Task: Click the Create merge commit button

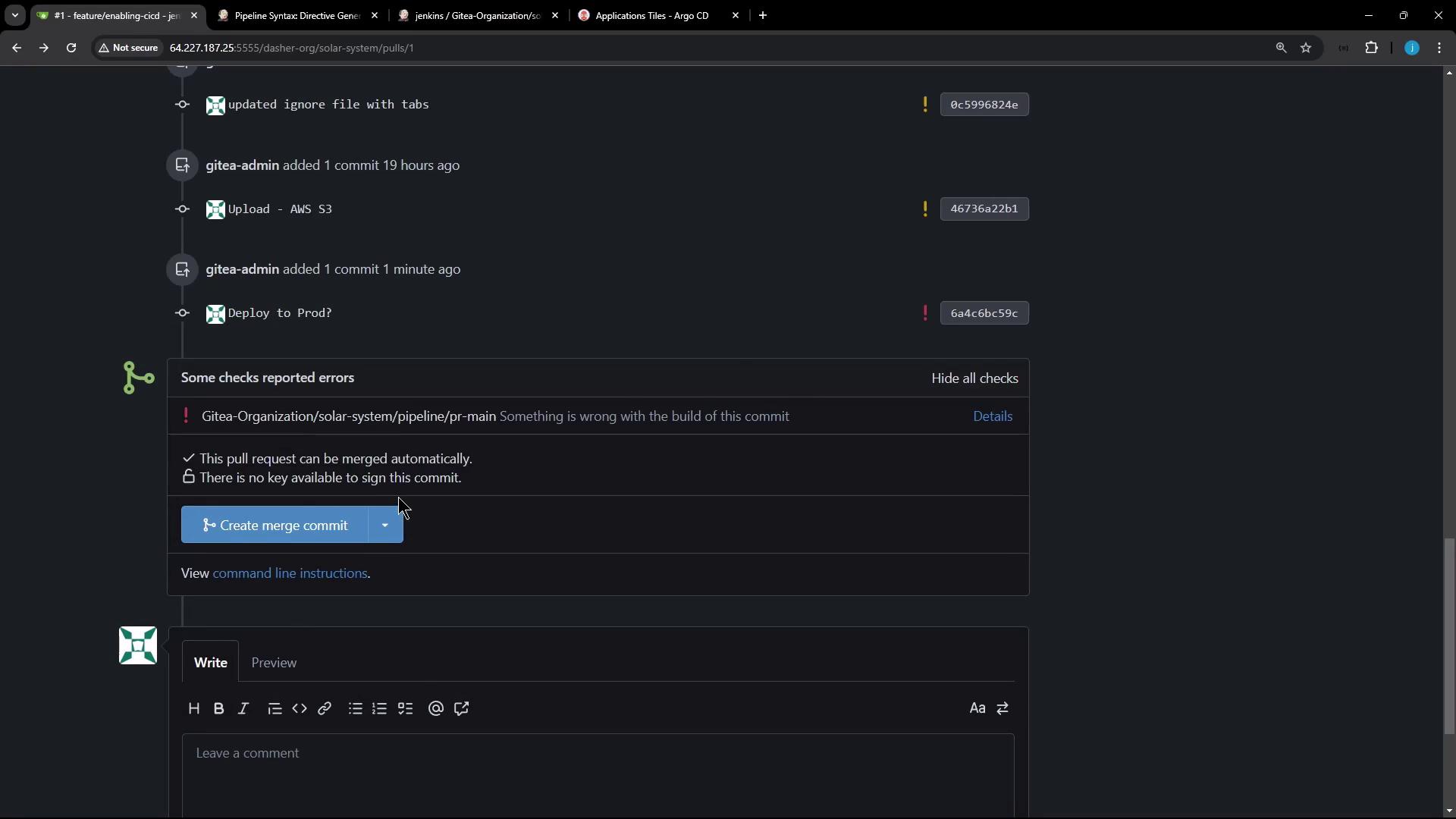Action: 275,525
